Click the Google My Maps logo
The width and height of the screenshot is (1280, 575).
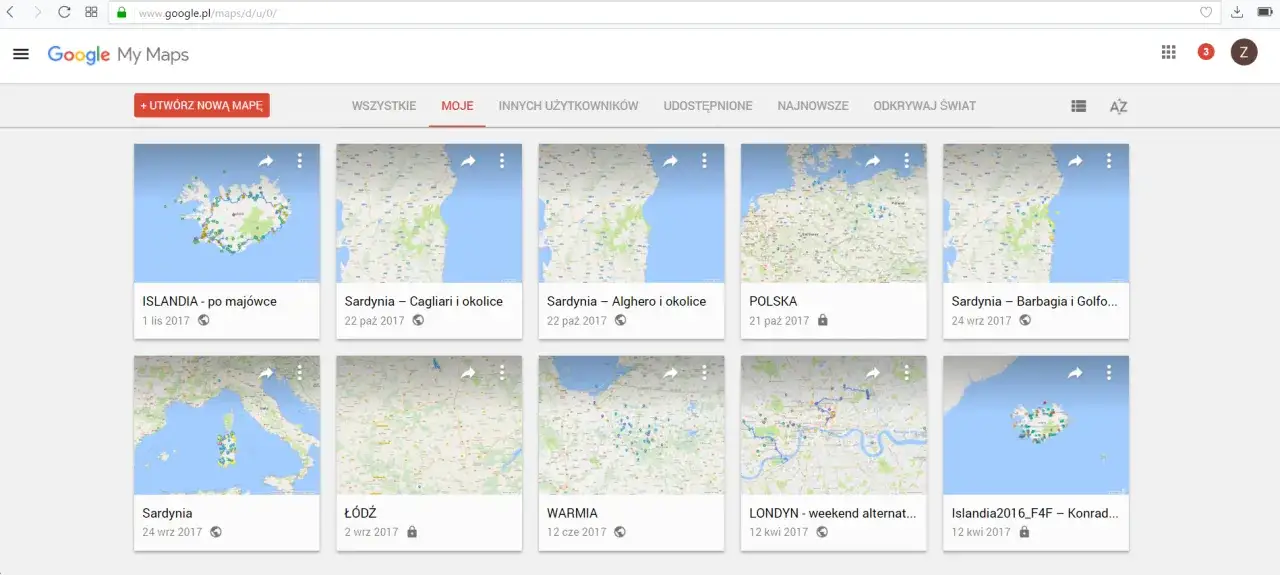(118, 55)
